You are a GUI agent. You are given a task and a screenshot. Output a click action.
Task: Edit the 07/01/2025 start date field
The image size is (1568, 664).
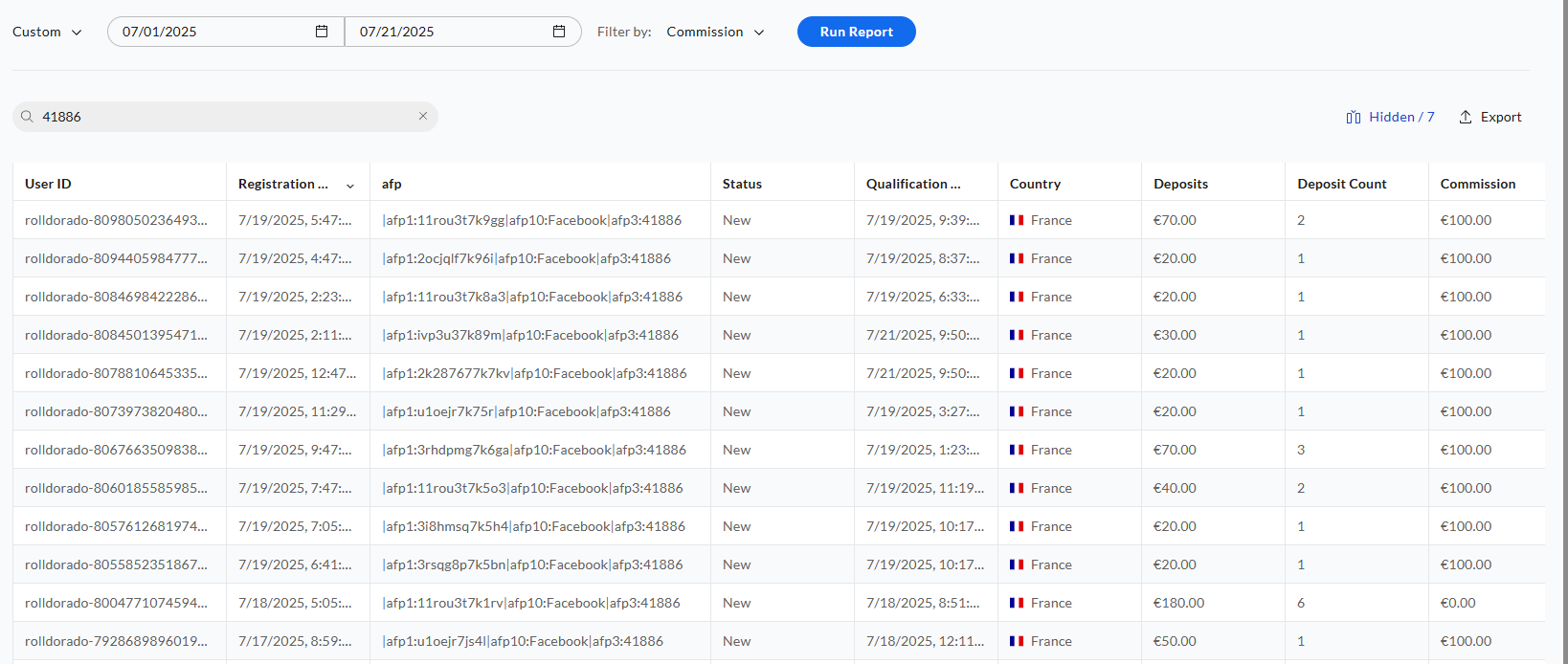click(226, 32)
